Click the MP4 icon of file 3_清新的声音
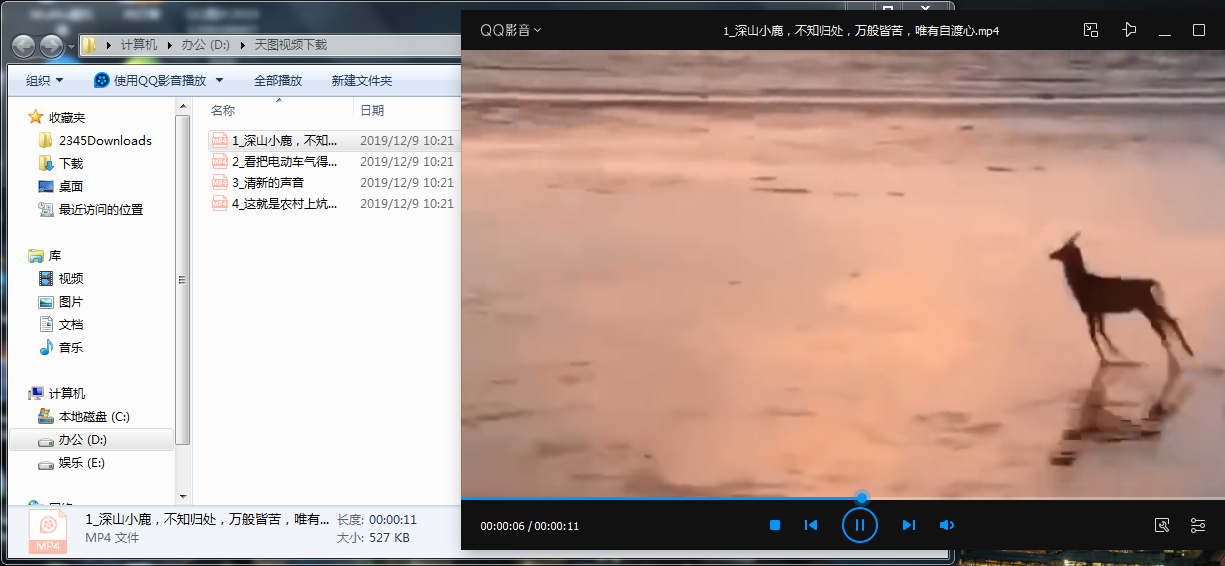This screenshot has height=566, width=1225. point(220,183)
